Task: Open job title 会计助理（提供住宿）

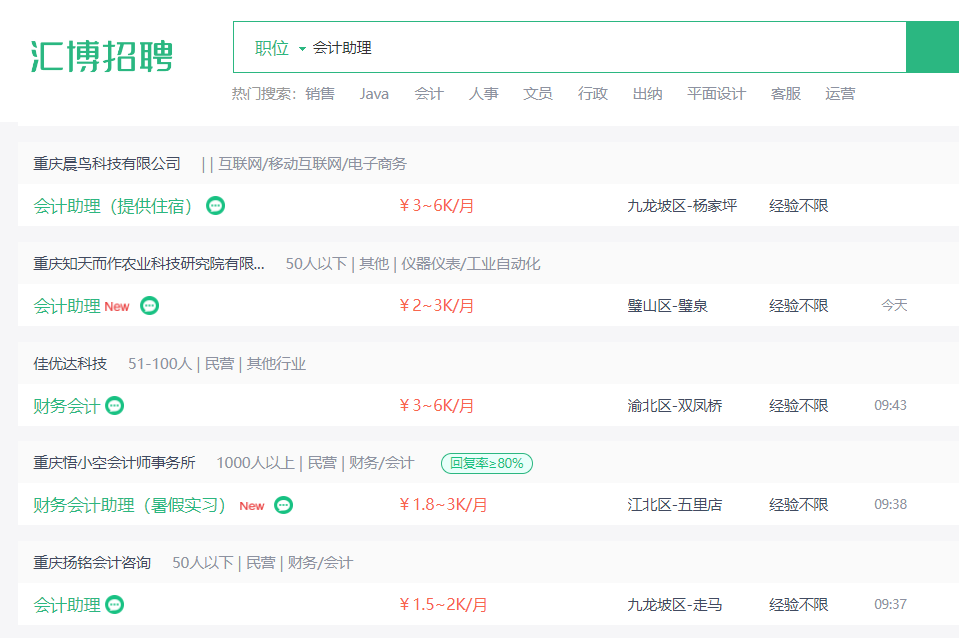Action: point(113,206)
